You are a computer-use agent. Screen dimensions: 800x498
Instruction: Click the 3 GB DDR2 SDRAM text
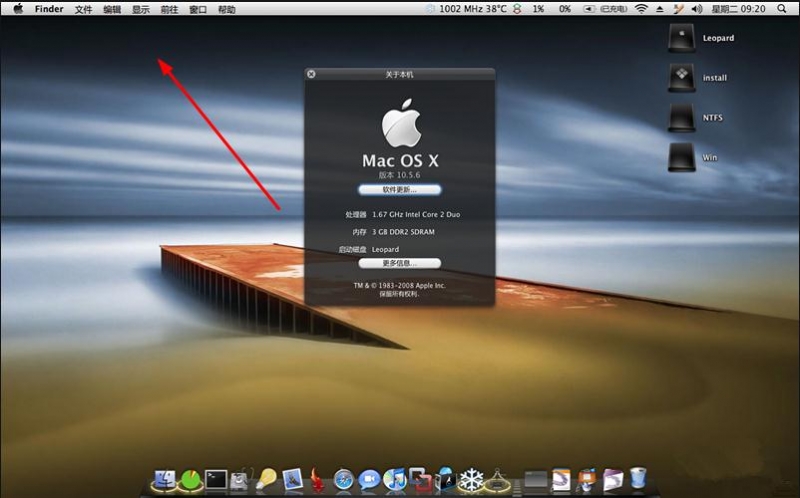403,232
